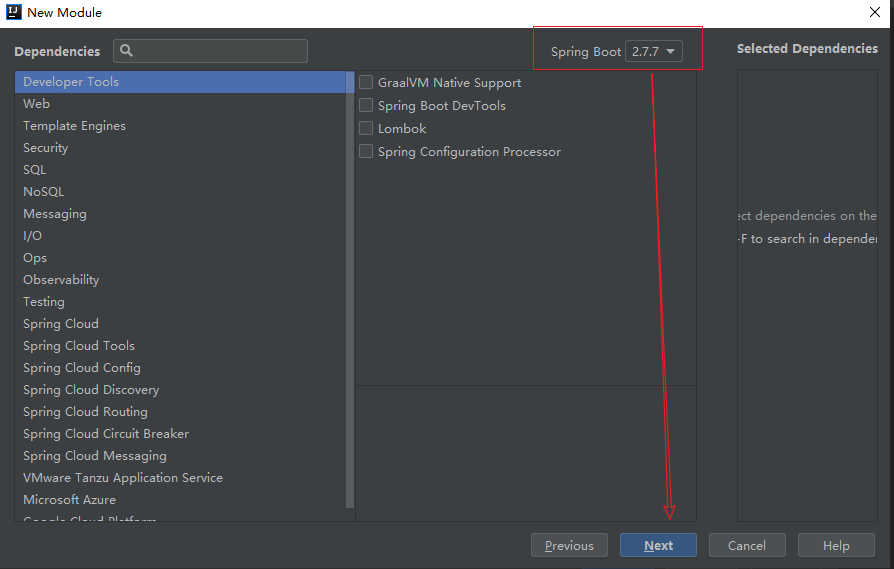Enable Spring Configuration Processor
Image resolution: width=894 pixels, height=569 pixels.
pyautogui.click(x=366, y=152)
